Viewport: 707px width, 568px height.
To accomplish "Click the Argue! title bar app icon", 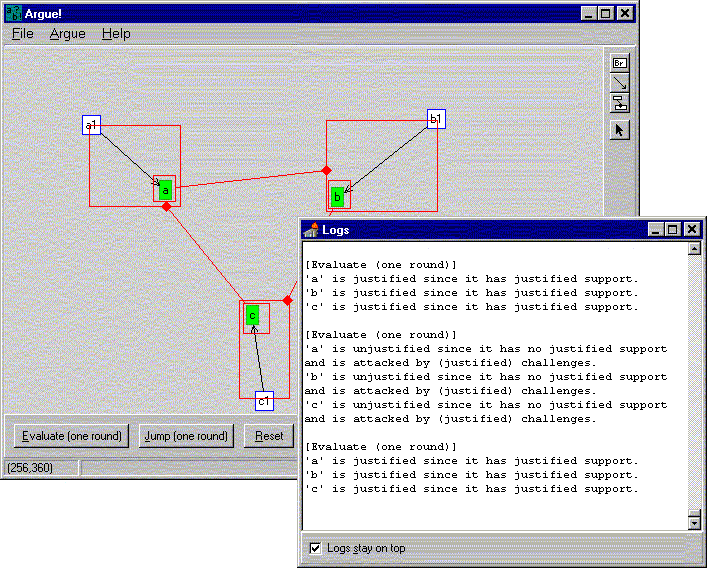I will [14, 13].
